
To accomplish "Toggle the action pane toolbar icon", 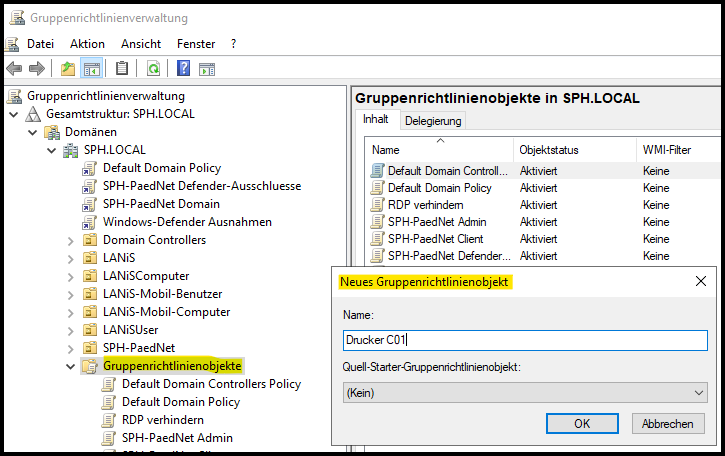I will click(x=207, y=69).
